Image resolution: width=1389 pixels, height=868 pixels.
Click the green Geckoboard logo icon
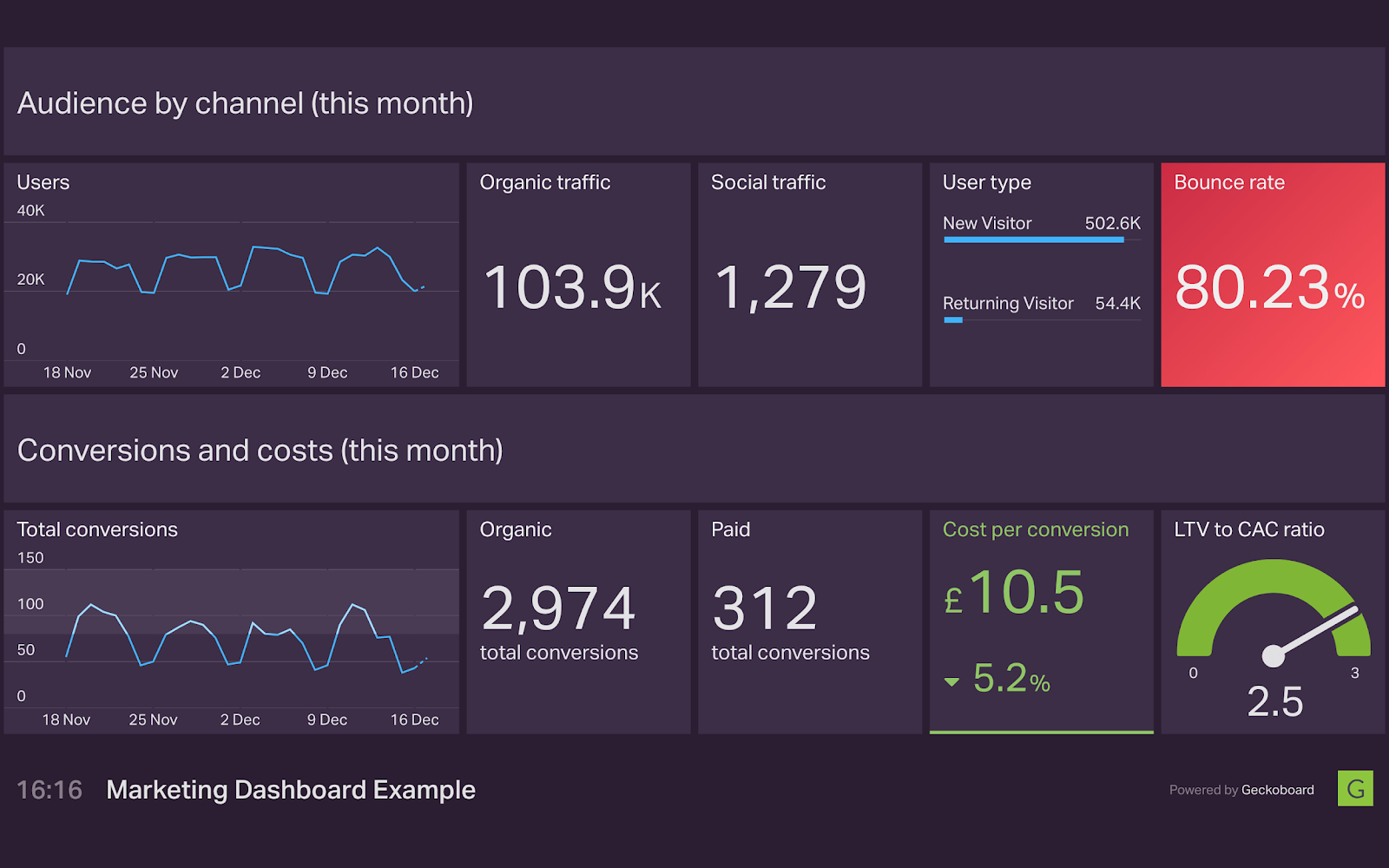coord(1355,788)
